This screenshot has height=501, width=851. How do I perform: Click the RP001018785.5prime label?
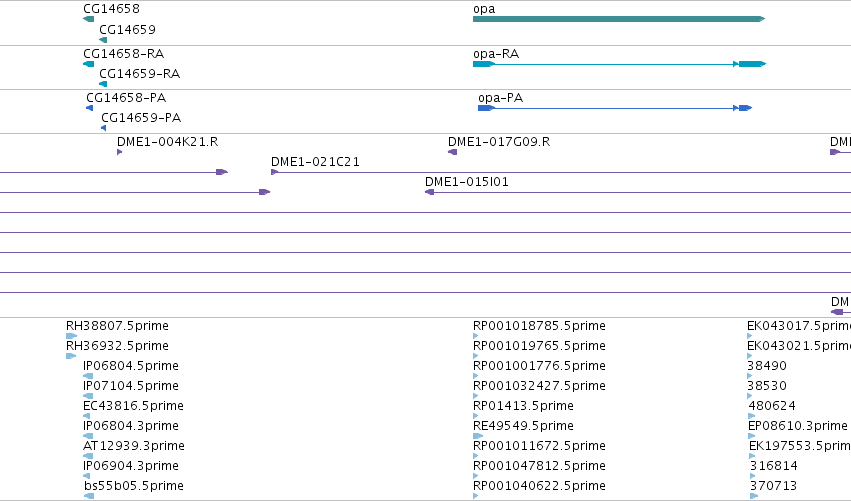pos(539,326)
